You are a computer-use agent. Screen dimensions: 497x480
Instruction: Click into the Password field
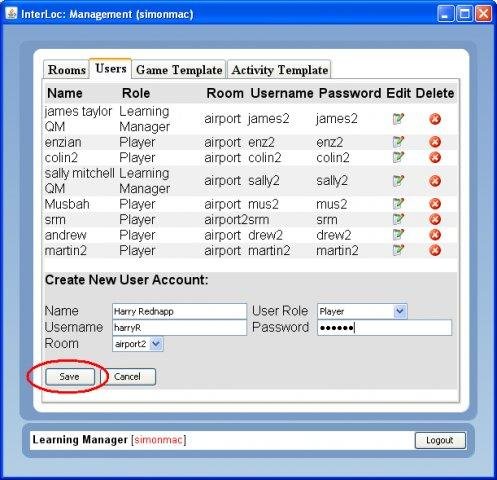pos(384,328)
